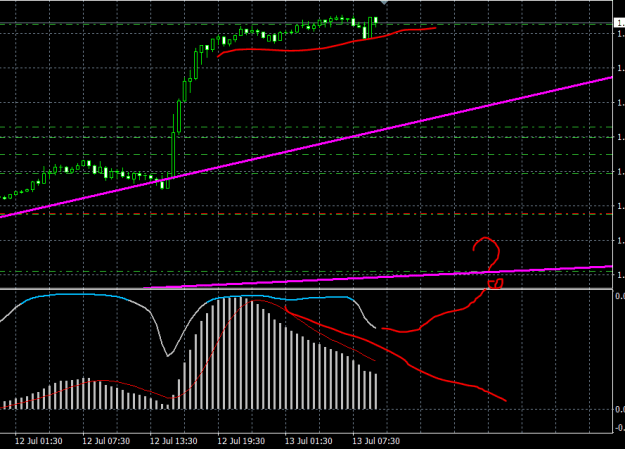Viewport: 625px width, 449px height.
Task: Click the '13 Jul 07:30' time label
Action: coord(376,441)
